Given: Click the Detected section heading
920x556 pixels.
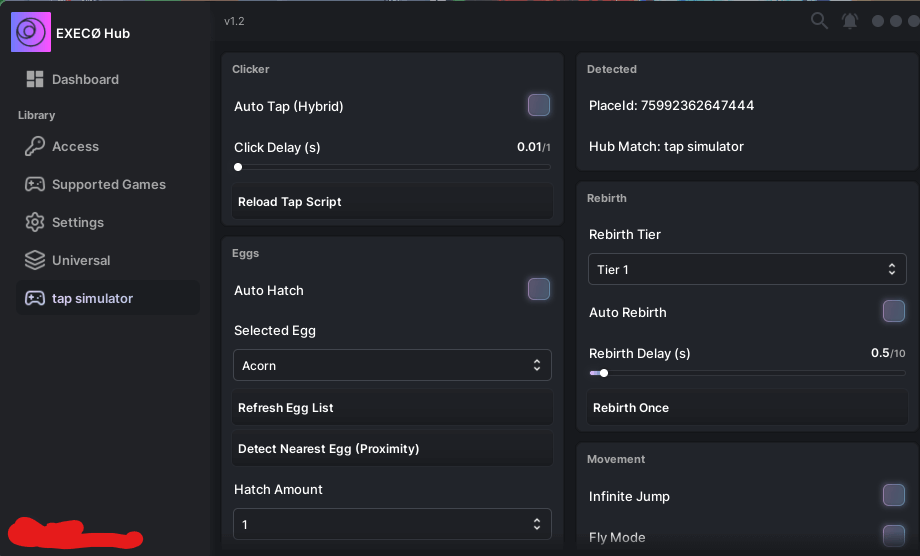Looking at the screenshot, I should (611, 69).
